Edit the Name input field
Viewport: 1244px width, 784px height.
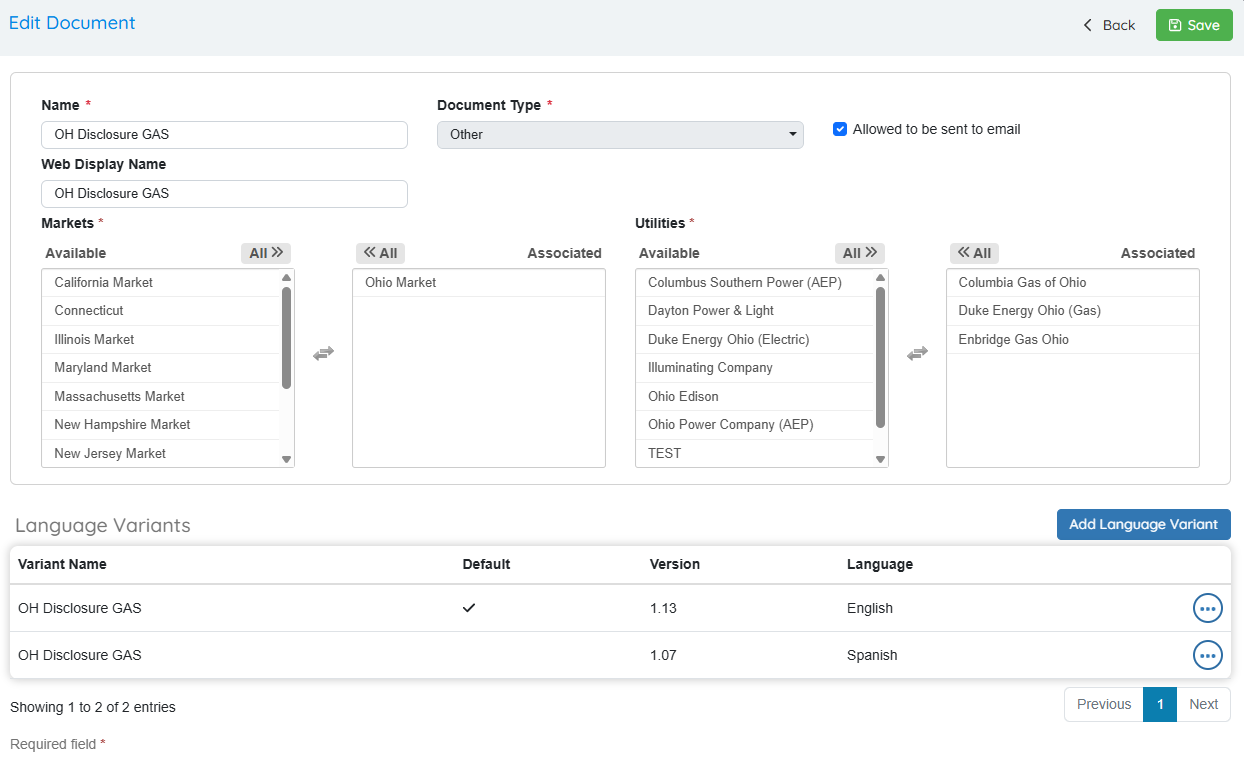(x=224, y=135)
